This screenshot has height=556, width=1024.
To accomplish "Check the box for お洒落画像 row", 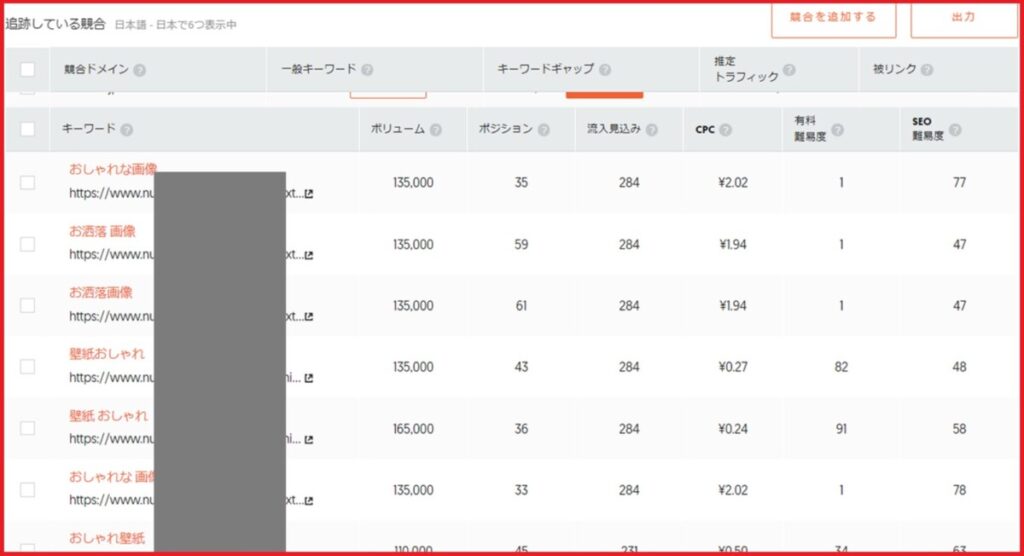I will click(27, 306).
